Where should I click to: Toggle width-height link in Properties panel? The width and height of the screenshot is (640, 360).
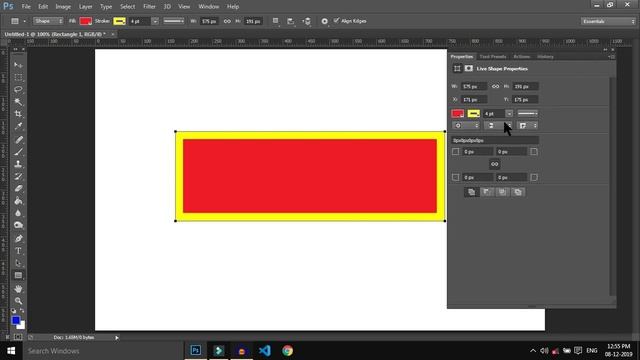point(495,87)
